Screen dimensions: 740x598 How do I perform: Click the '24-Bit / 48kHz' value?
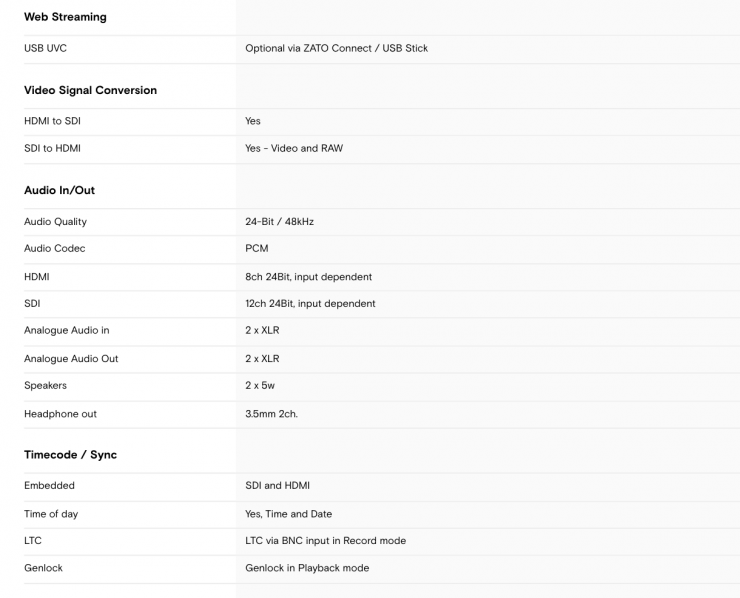click(x=279, y=222)
